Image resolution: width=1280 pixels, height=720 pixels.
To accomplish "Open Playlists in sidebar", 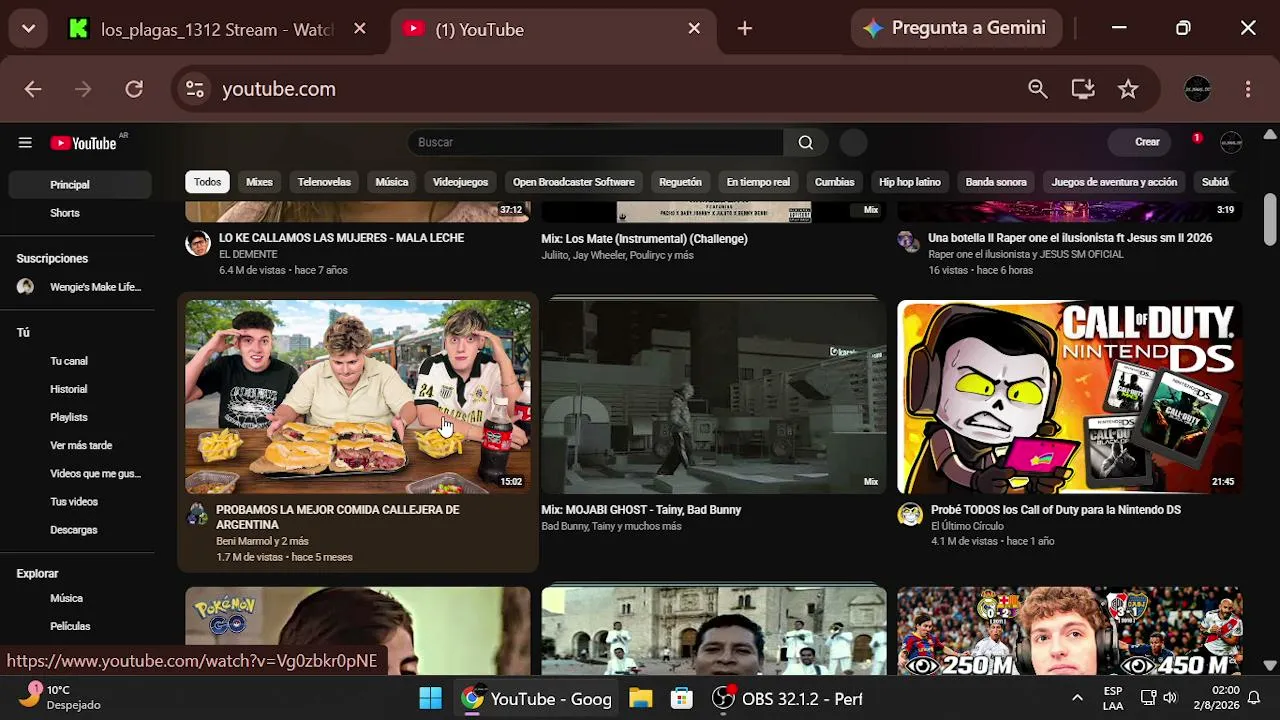I will tap(80, 417).
